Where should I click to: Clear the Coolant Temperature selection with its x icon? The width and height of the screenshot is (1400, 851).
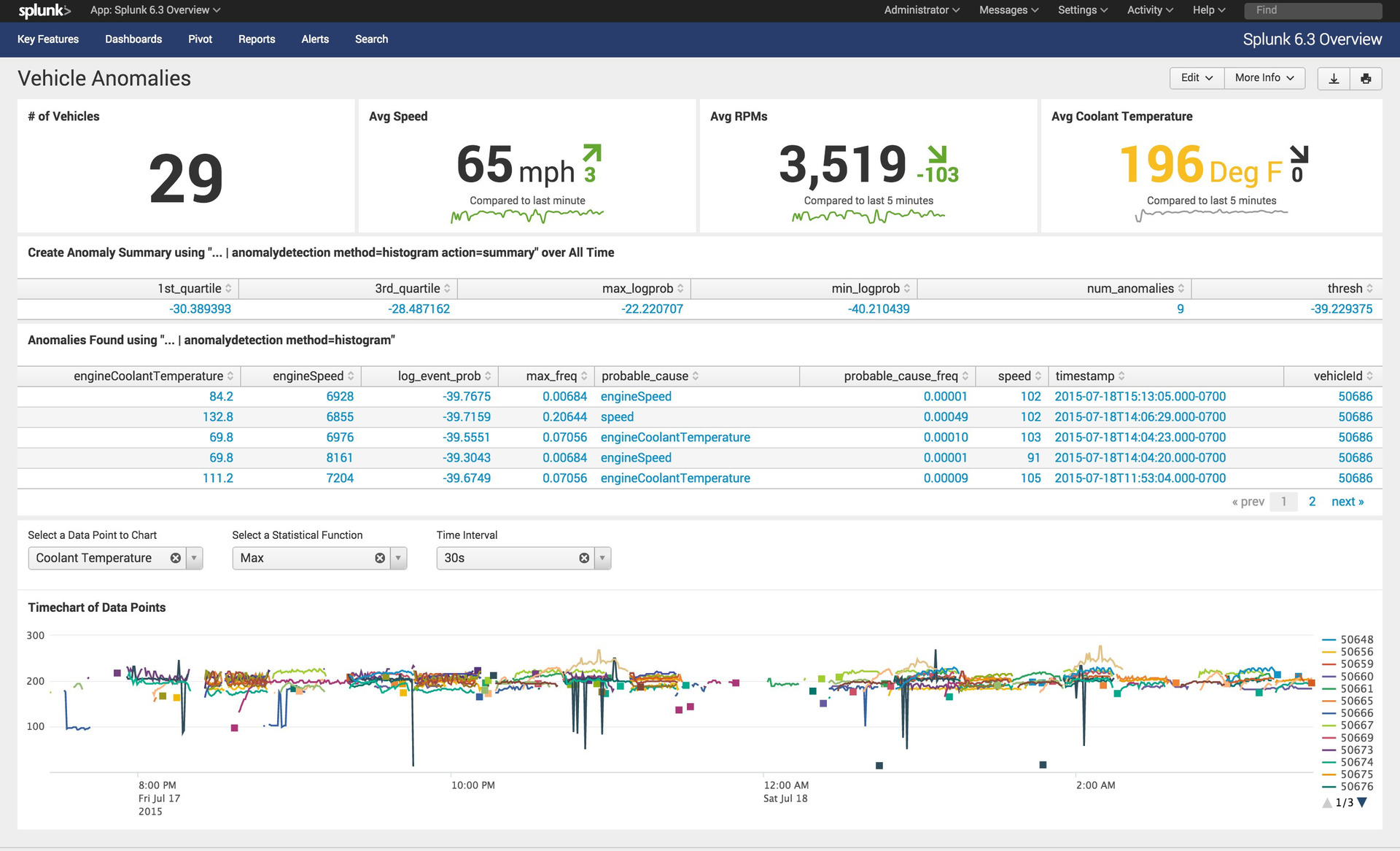pyautogui.click(x=175, y=558)
